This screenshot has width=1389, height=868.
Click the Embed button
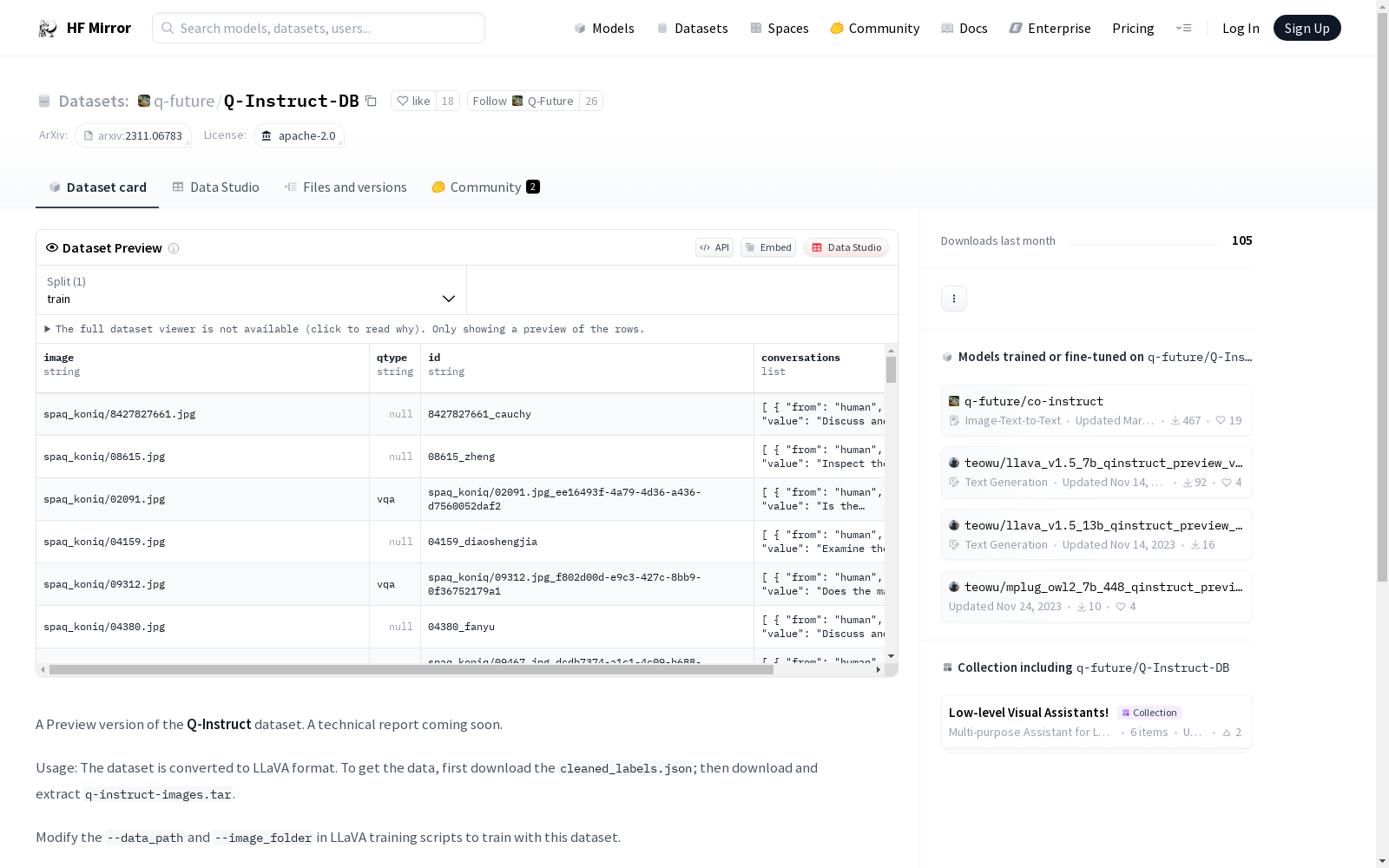tap(768, 247)
